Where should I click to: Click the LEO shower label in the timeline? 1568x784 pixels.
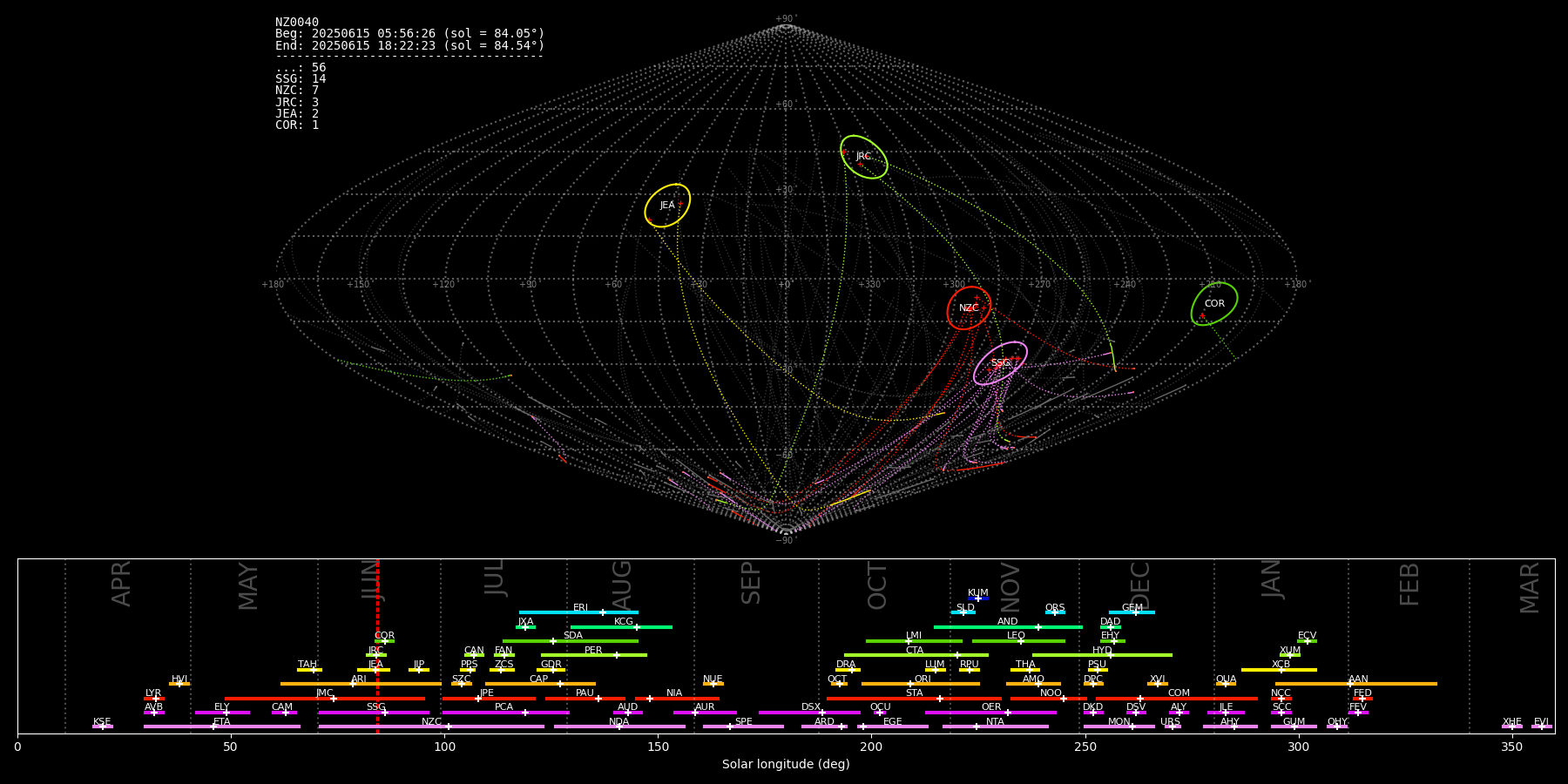point(1017,636)
